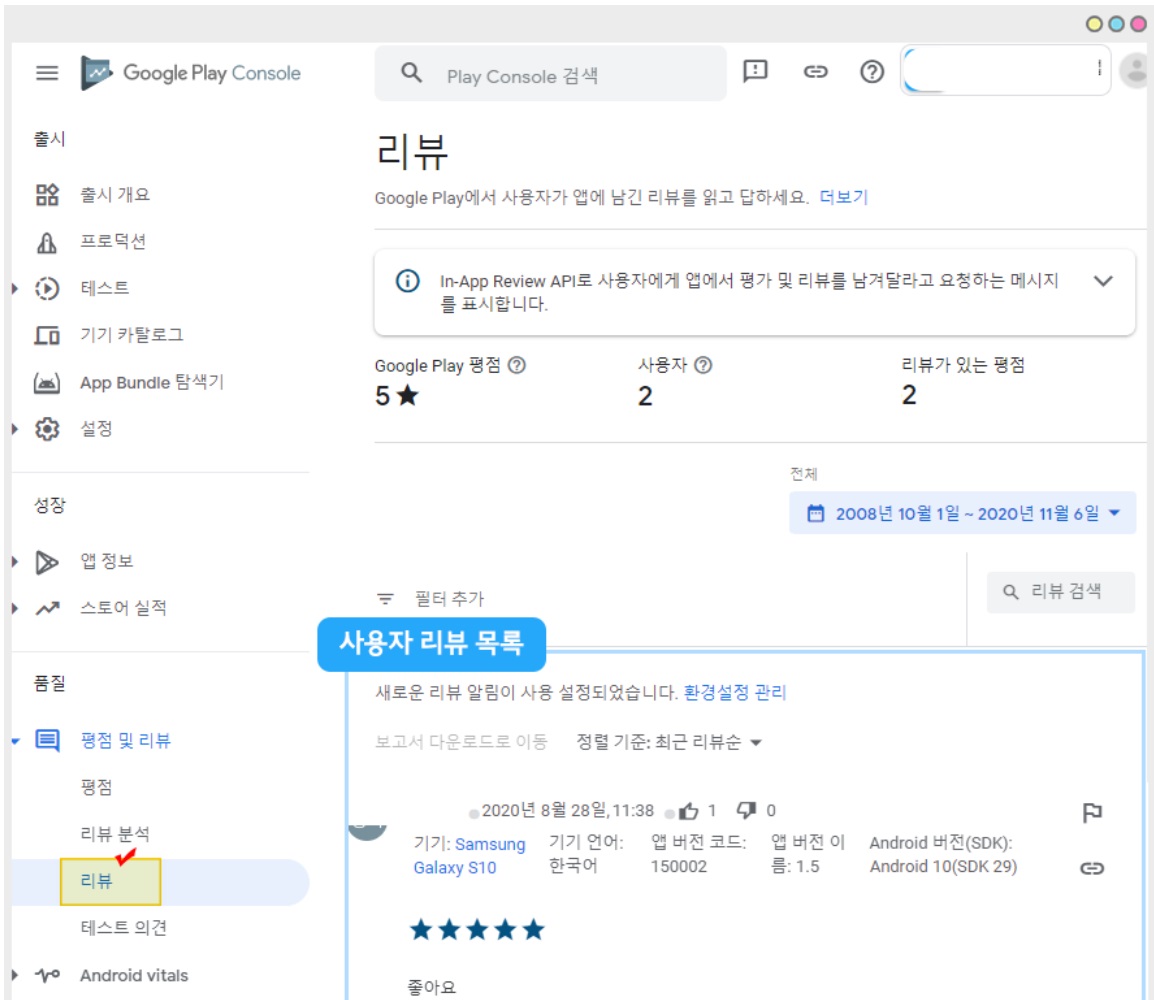Click the Android 10(SDK 29) value

point(944,867)
